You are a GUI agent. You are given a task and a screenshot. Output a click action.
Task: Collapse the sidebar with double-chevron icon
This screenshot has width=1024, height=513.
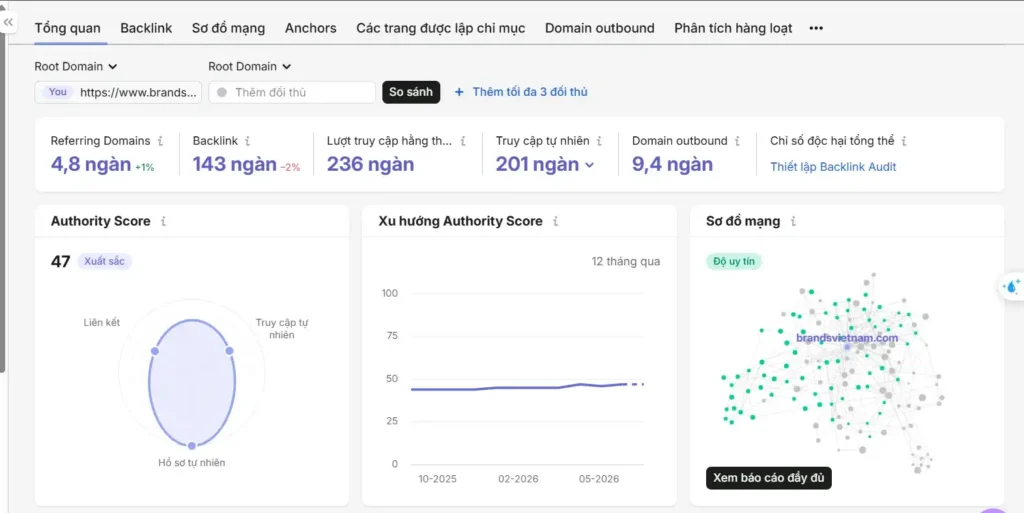point(8,23)
